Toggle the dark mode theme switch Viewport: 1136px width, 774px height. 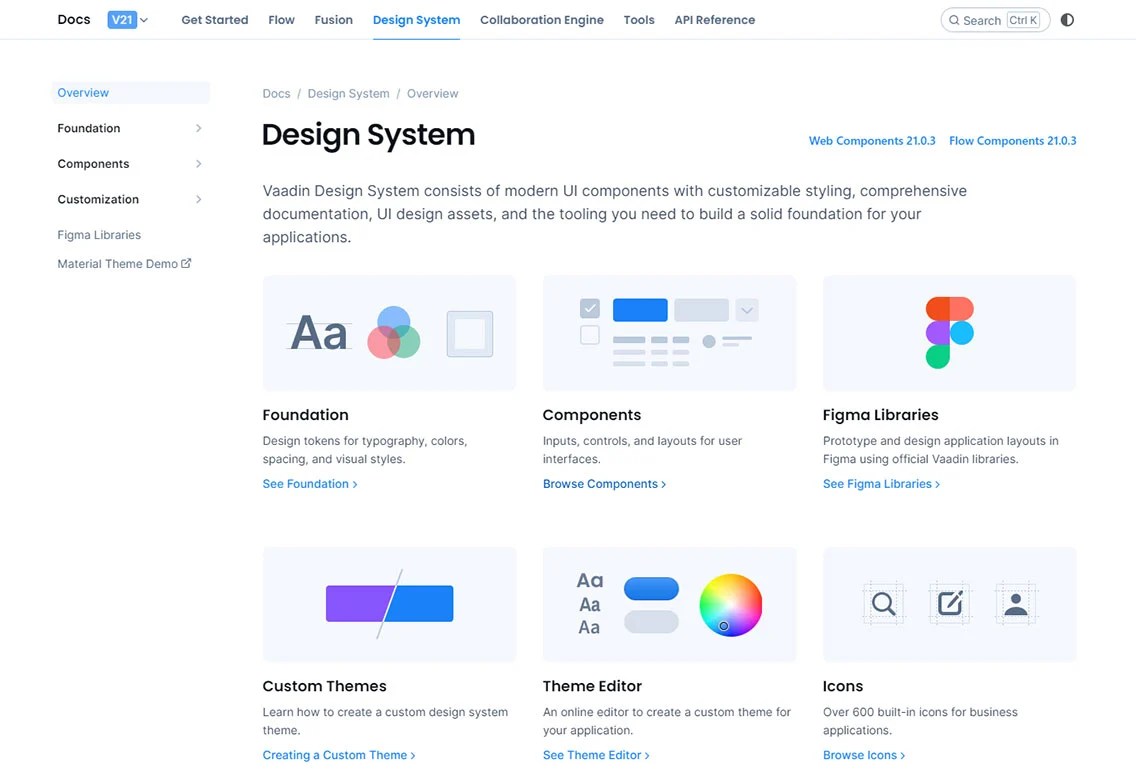click(1067, 19)
